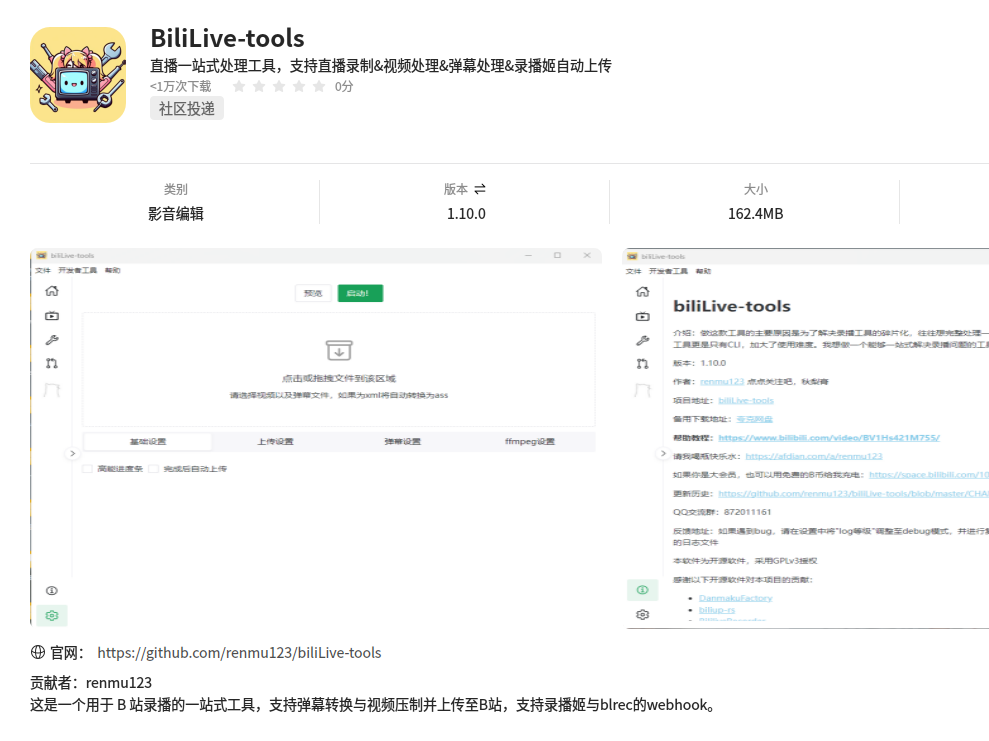Click the 0分 rating score

pyautogui.click(x=344, y=86)
